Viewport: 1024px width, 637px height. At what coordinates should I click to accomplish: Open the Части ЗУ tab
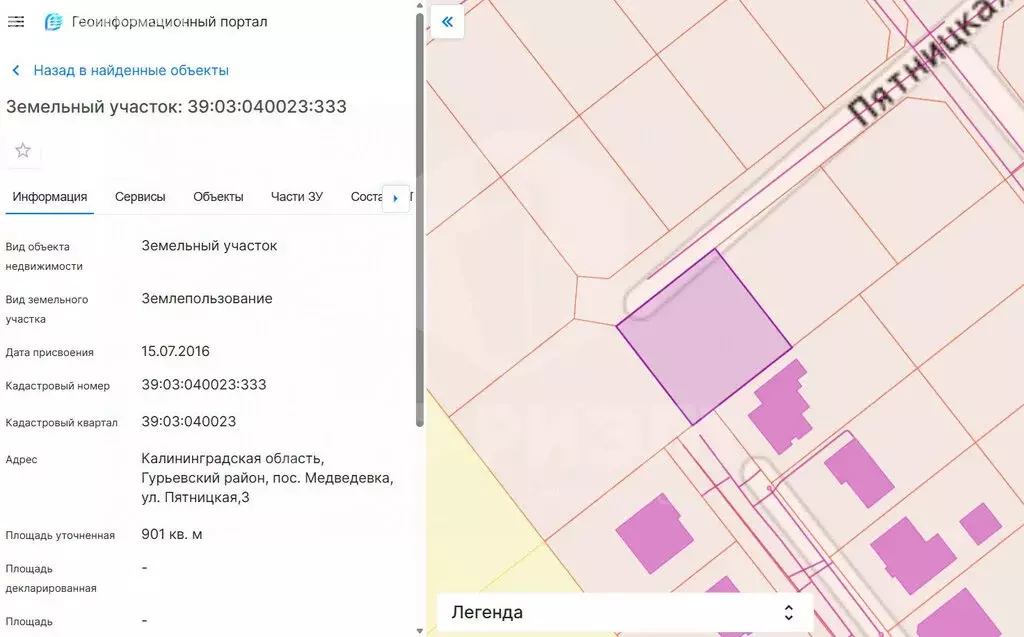tap(297, 197)
